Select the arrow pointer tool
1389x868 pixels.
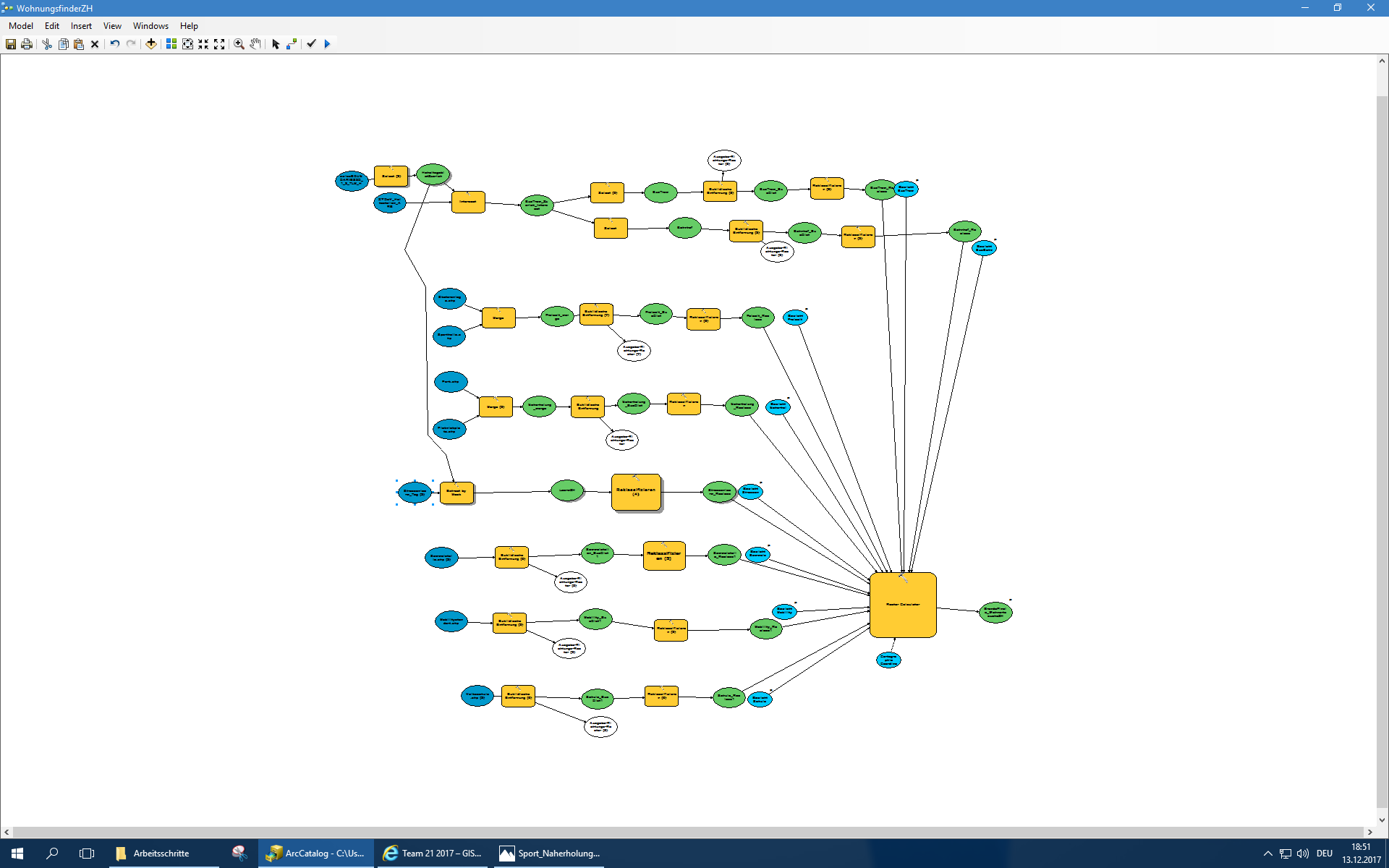pos(276,44)
